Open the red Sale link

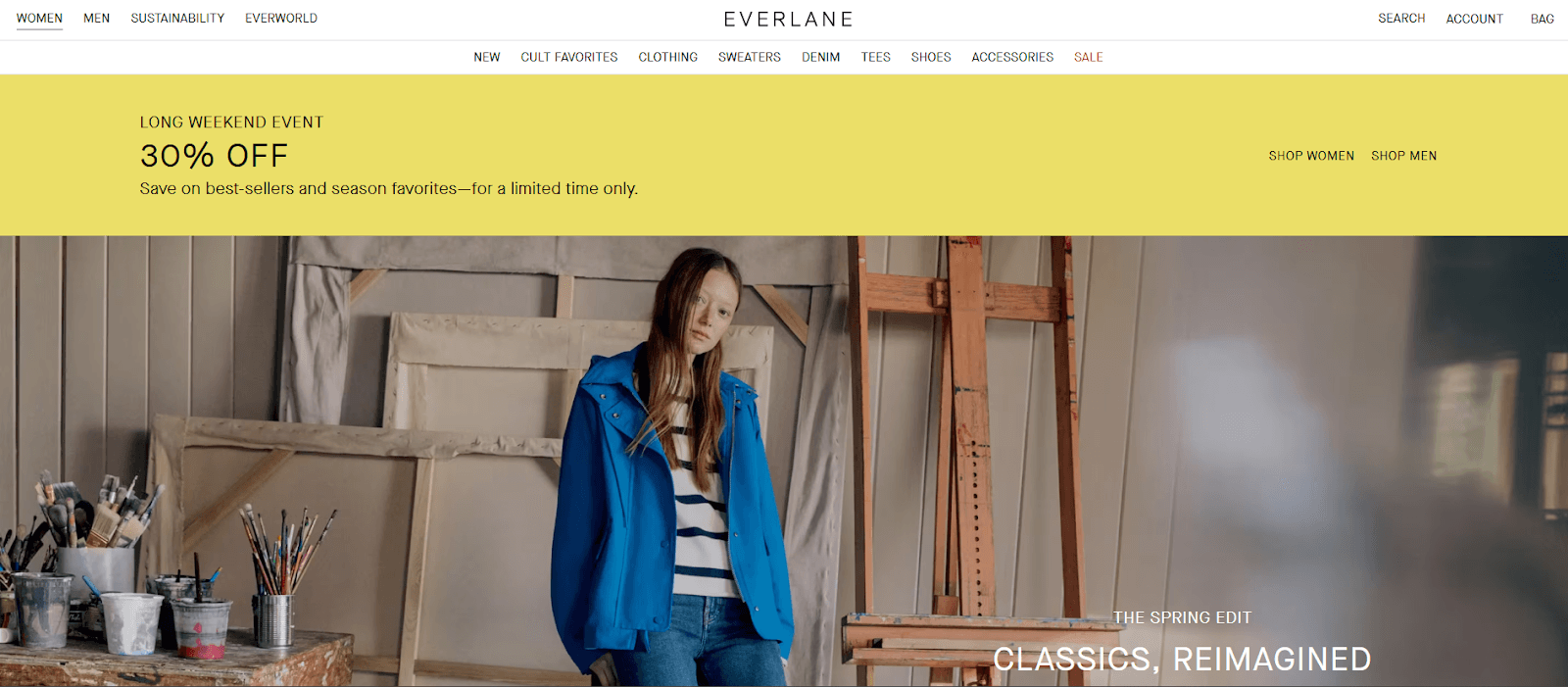1089,57
